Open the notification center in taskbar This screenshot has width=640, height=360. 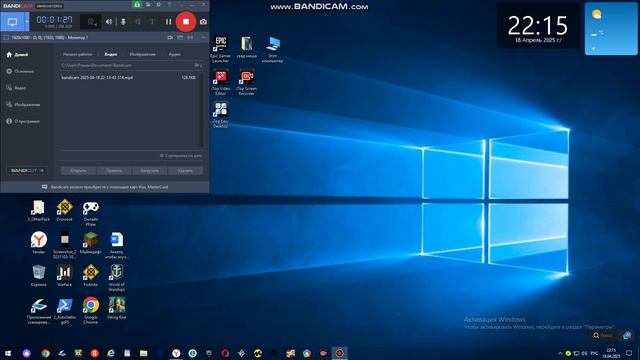629,353
